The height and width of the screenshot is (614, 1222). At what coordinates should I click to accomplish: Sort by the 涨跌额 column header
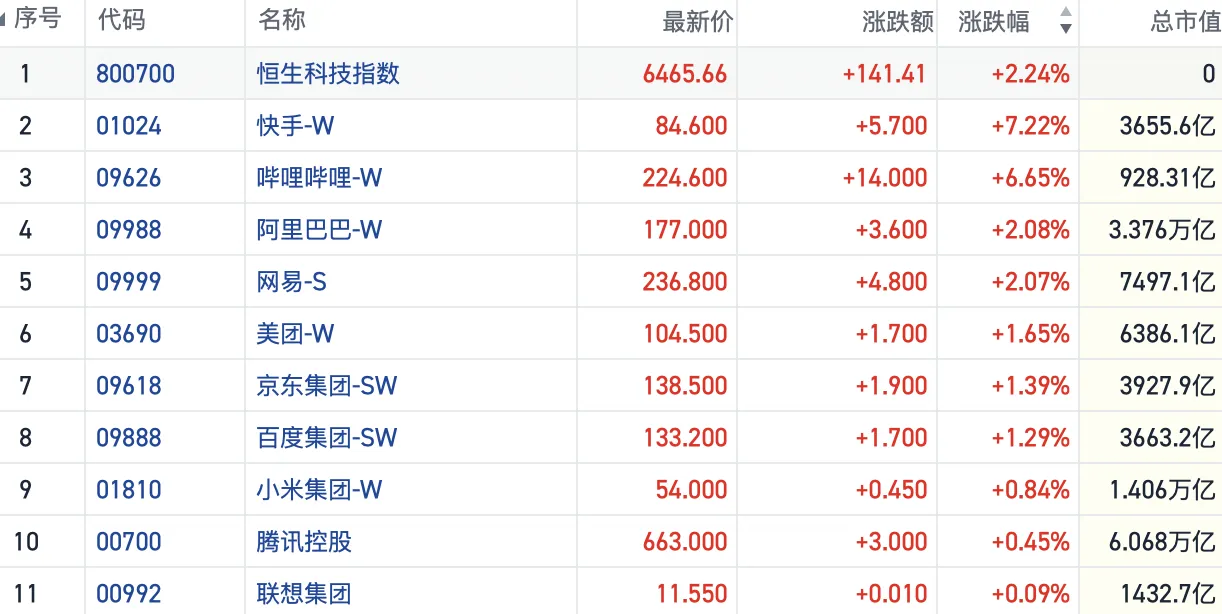[897, 22]
